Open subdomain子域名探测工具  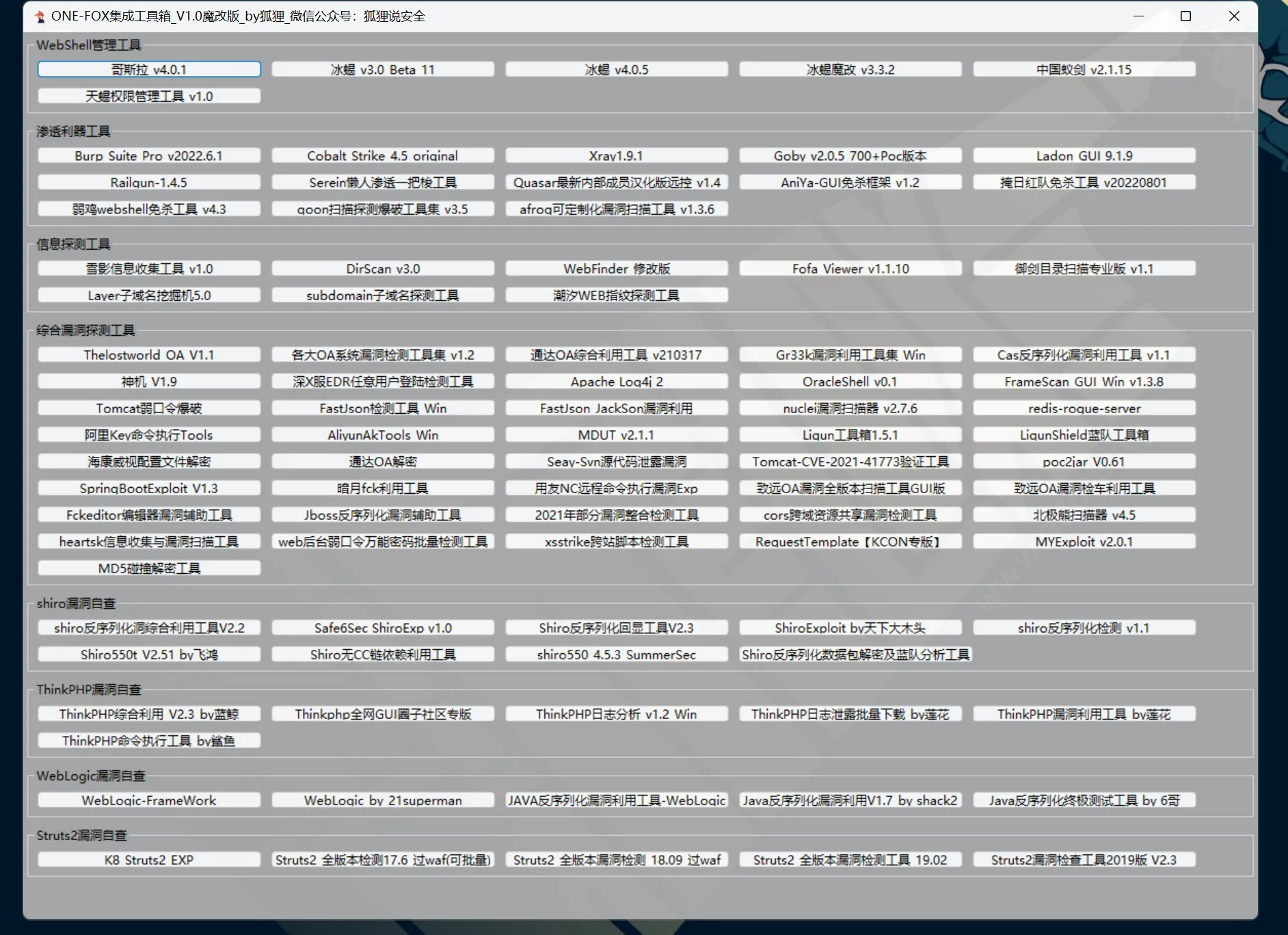tap(383, 295)
